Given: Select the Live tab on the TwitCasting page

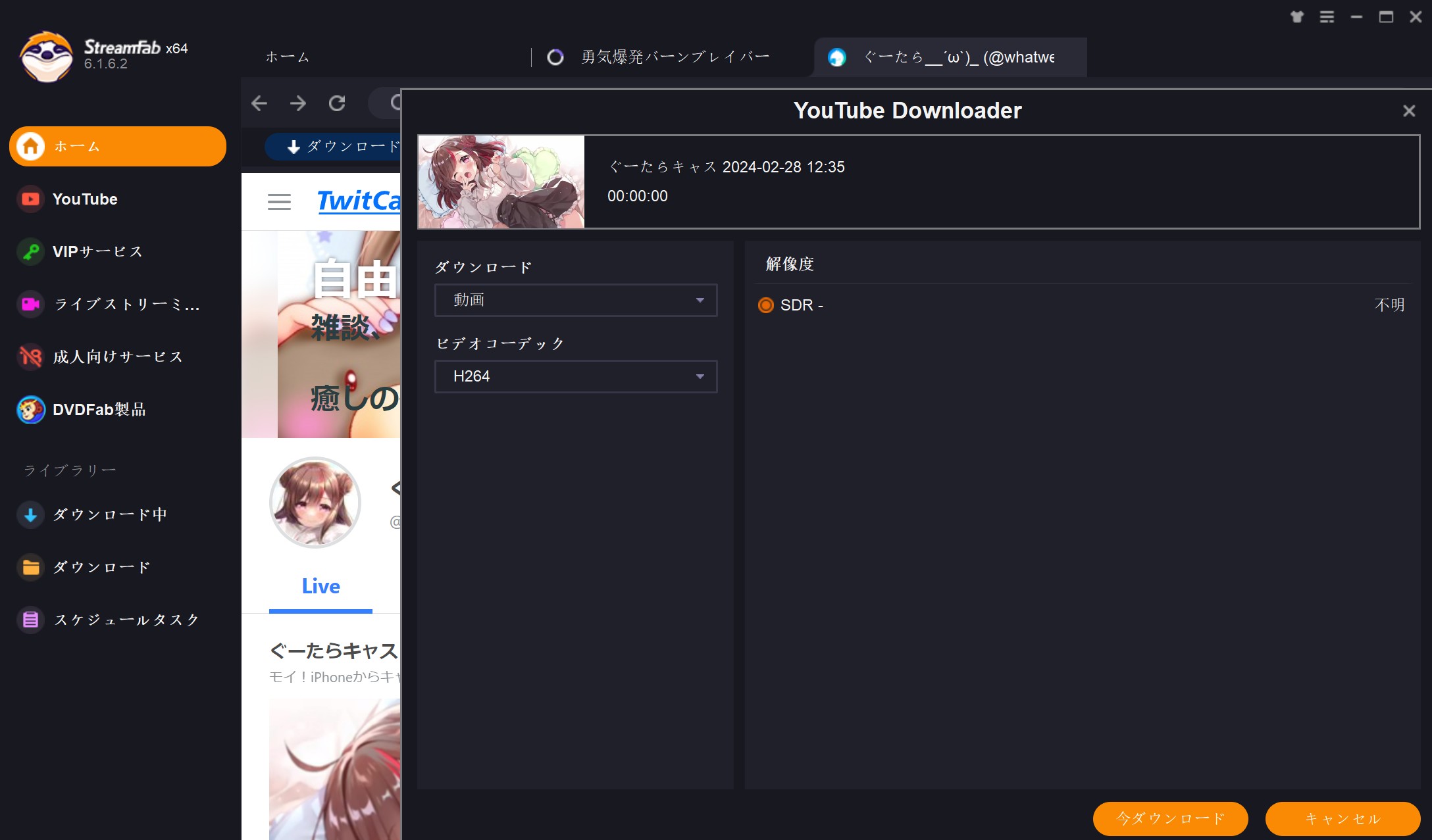Looking at the screenshot, I should point(320,586).
